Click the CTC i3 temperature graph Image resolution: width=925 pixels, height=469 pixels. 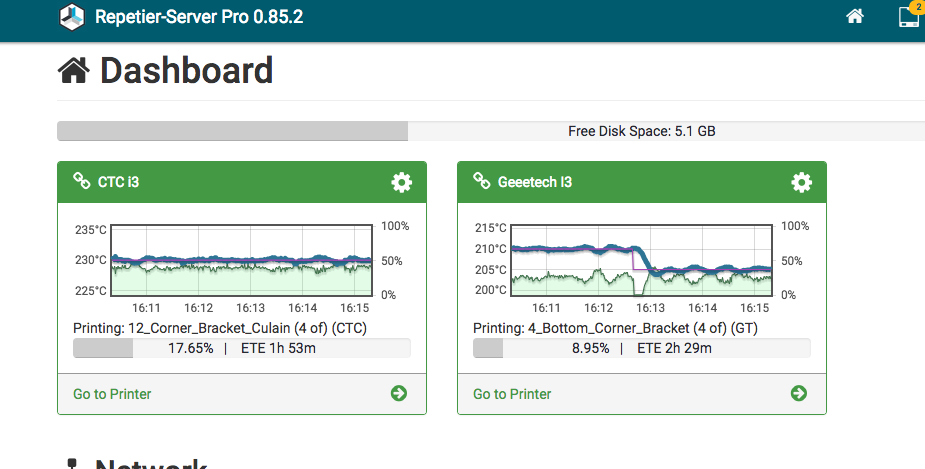pos(241,260)
